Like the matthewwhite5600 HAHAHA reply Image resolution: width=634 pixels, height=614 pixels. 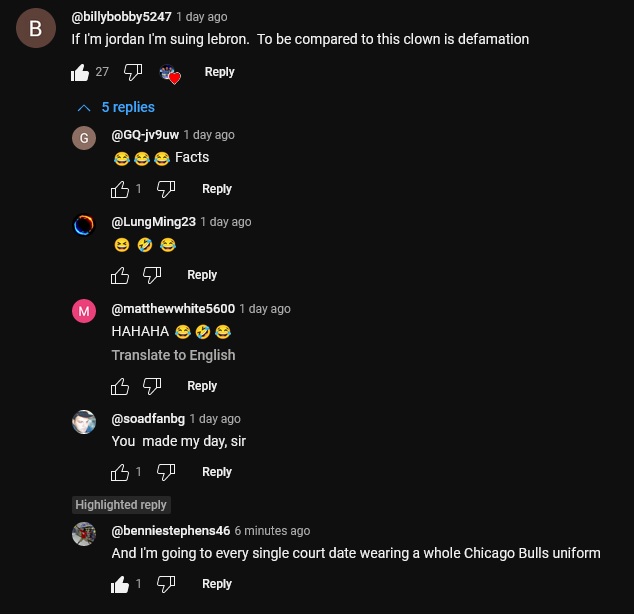click(120, 386)
